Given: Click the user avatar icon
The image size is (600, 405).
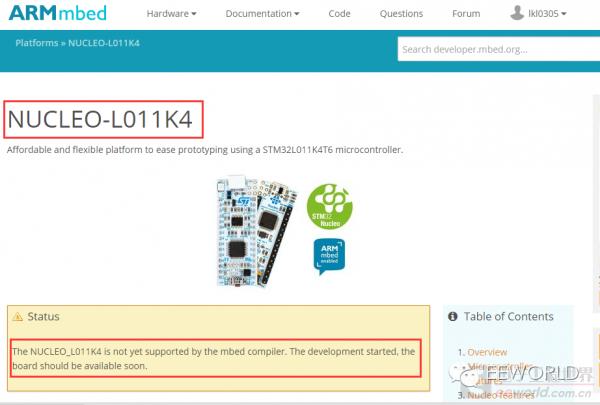Looking at the screenshot, I should [517, 13].
